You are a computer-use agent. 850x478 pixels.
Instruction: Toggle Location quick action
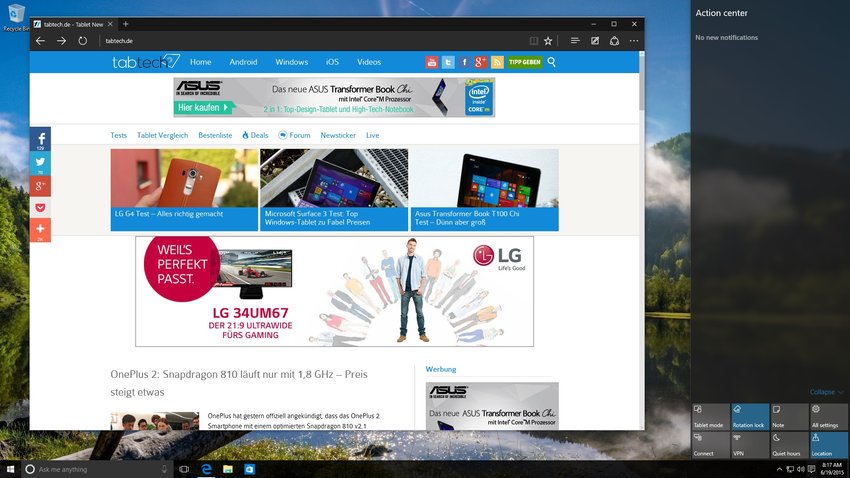click(829, 445)
